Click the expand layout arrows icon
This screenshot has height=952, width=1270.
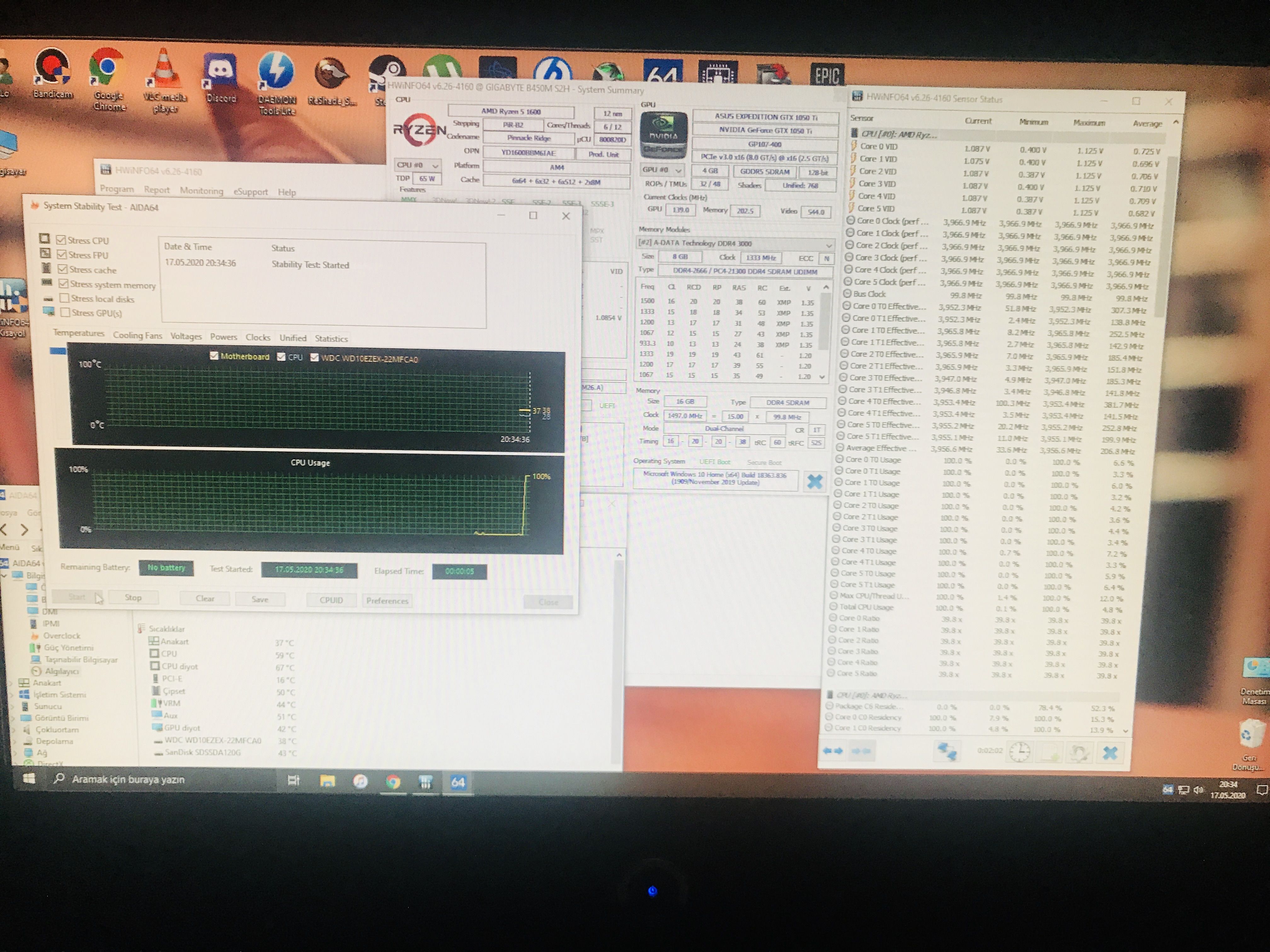click(832, 751)
